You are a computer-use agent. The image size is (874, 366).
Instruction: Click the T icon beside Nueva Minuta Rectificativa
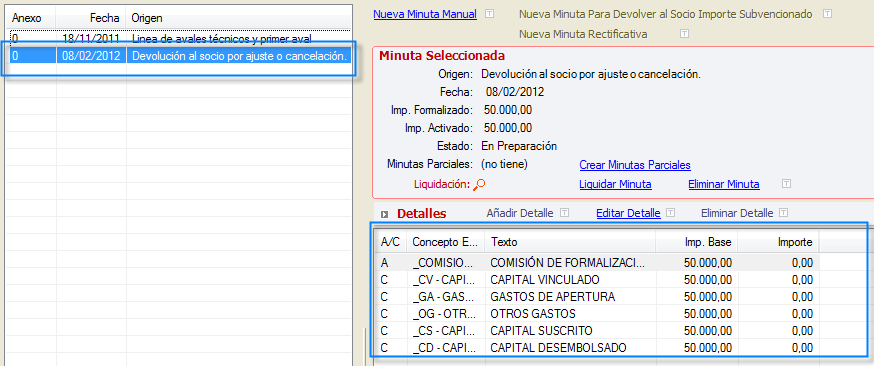pos(684,33)
